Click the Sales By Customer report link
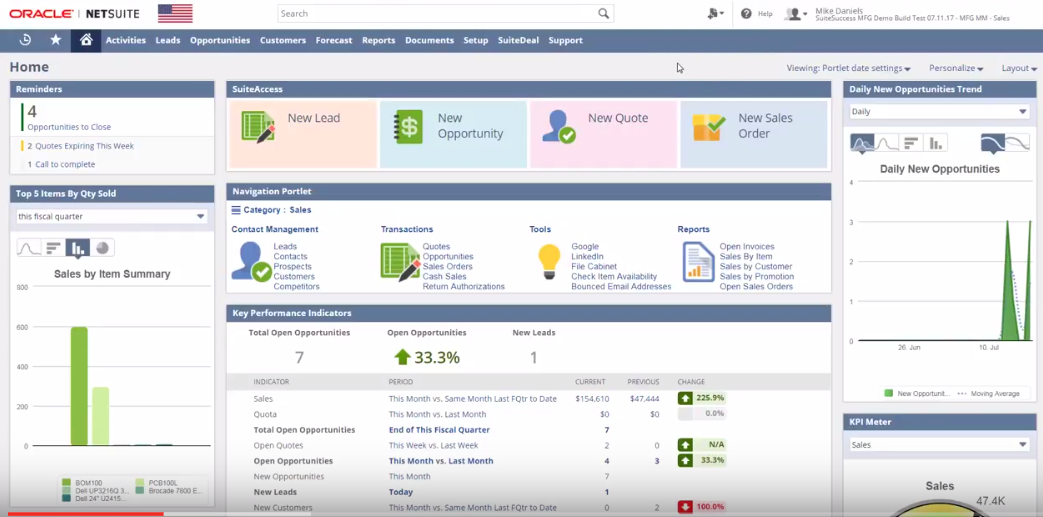The image size is (1043, 517). point(755,267)
